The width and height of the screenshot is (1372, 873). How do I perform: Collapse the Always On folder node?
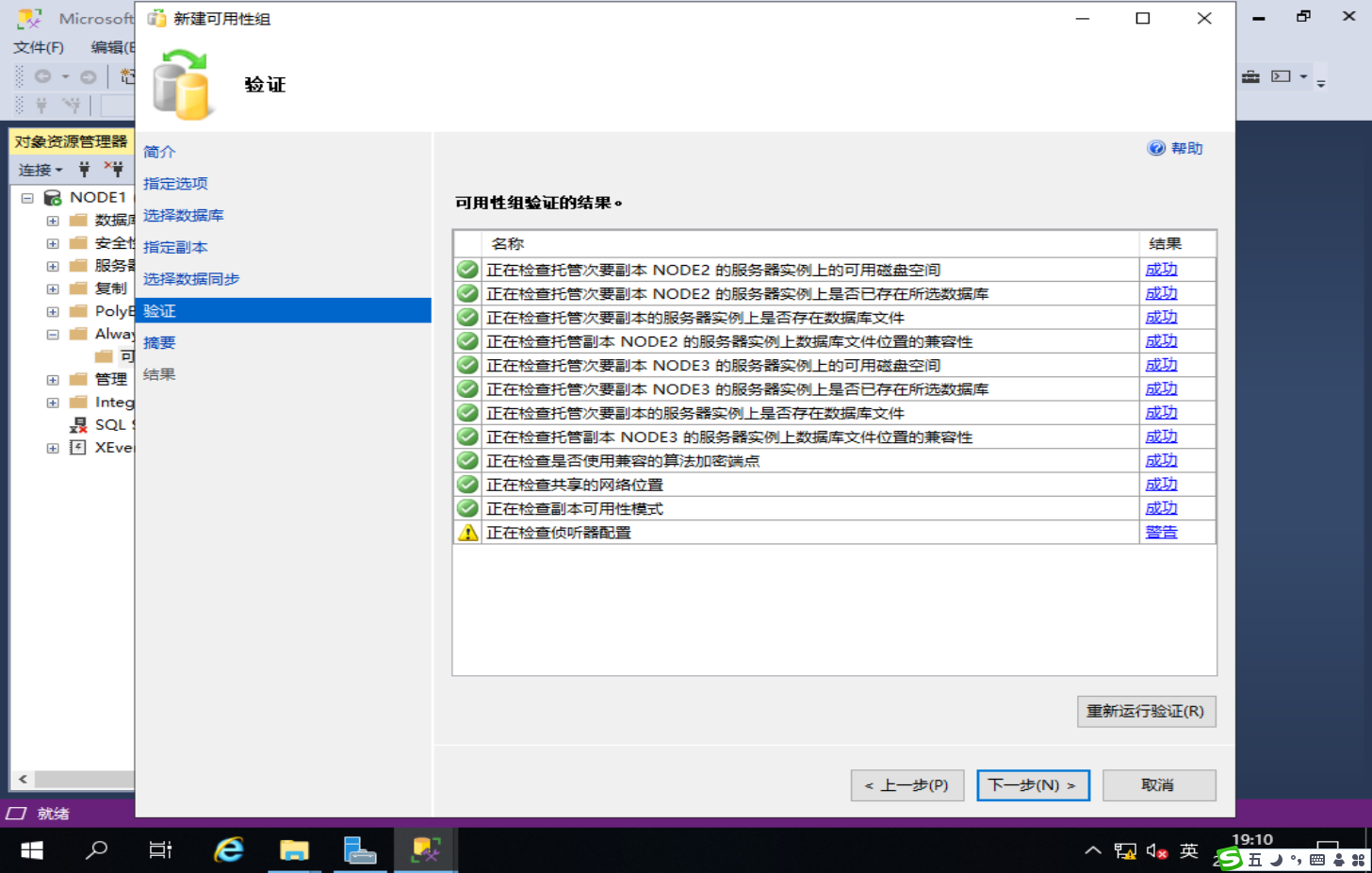click(x=53, y=335)
